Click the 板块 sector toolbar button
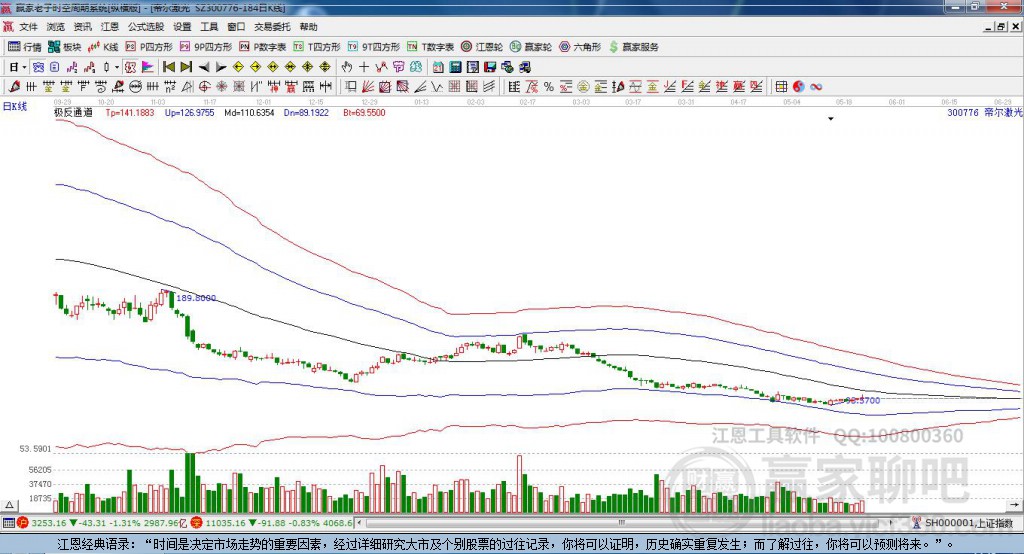1024x554 pixels. 65,47
